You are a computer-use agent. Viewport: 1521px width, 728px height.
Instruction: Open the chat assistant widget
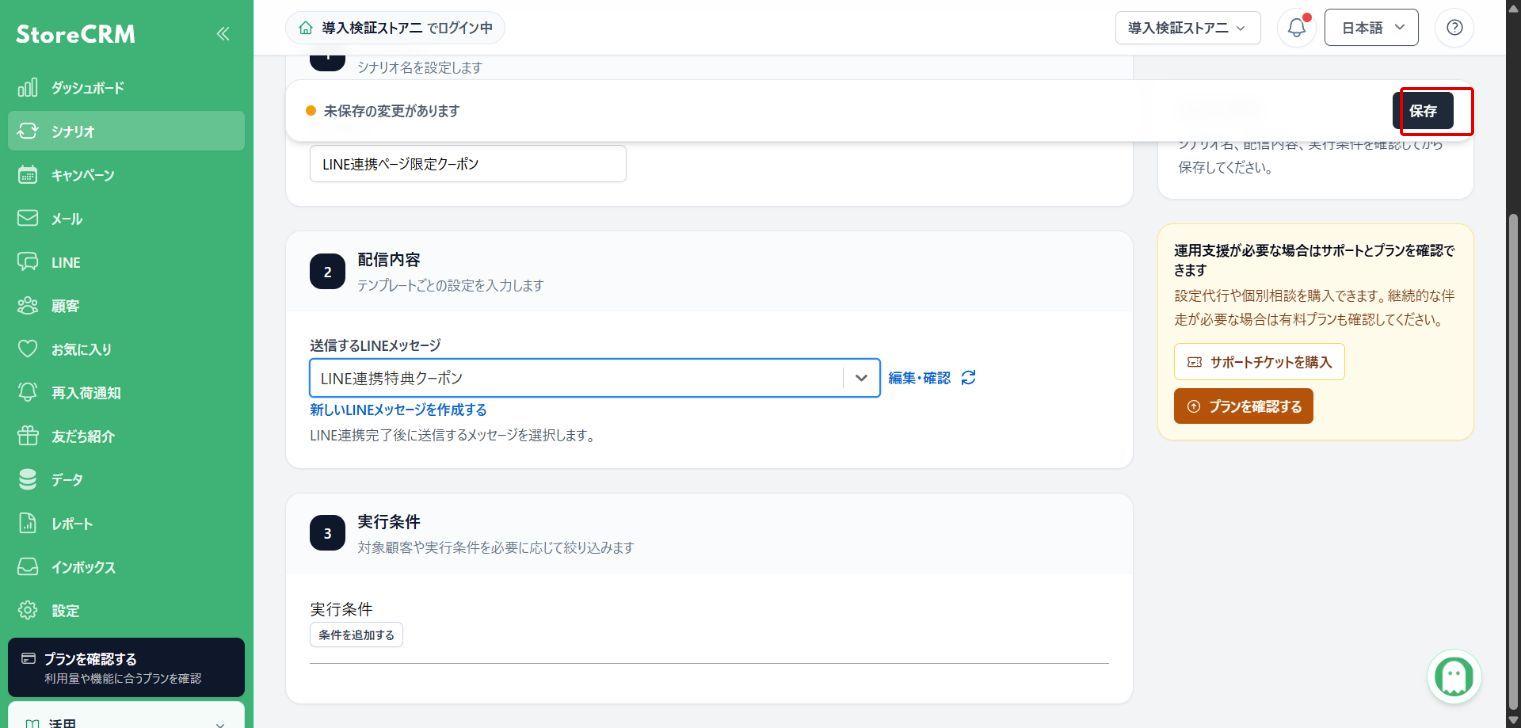tap(1453, 677)
